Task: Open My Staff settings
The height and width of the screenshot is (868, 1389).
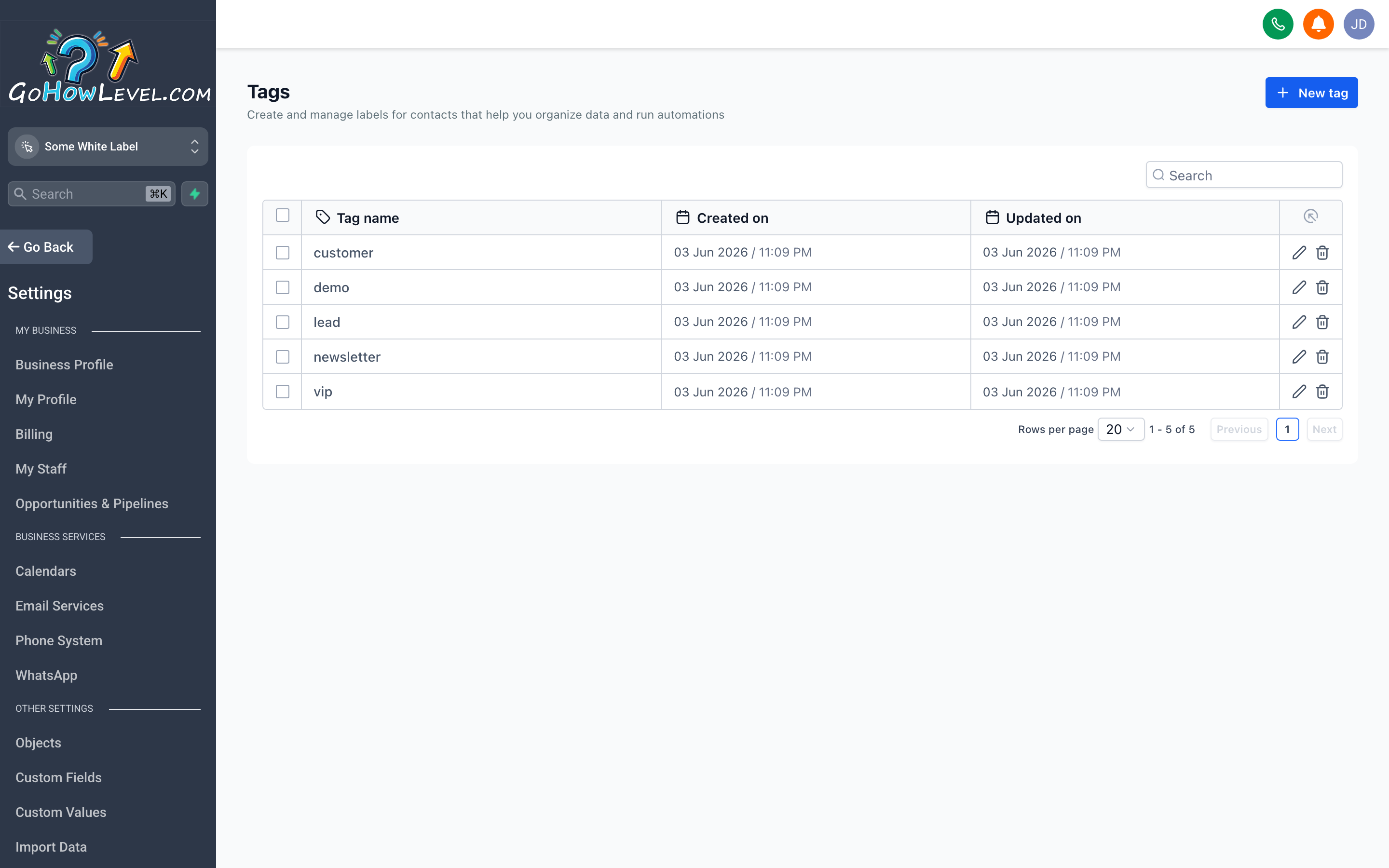Action: (41, 469)
